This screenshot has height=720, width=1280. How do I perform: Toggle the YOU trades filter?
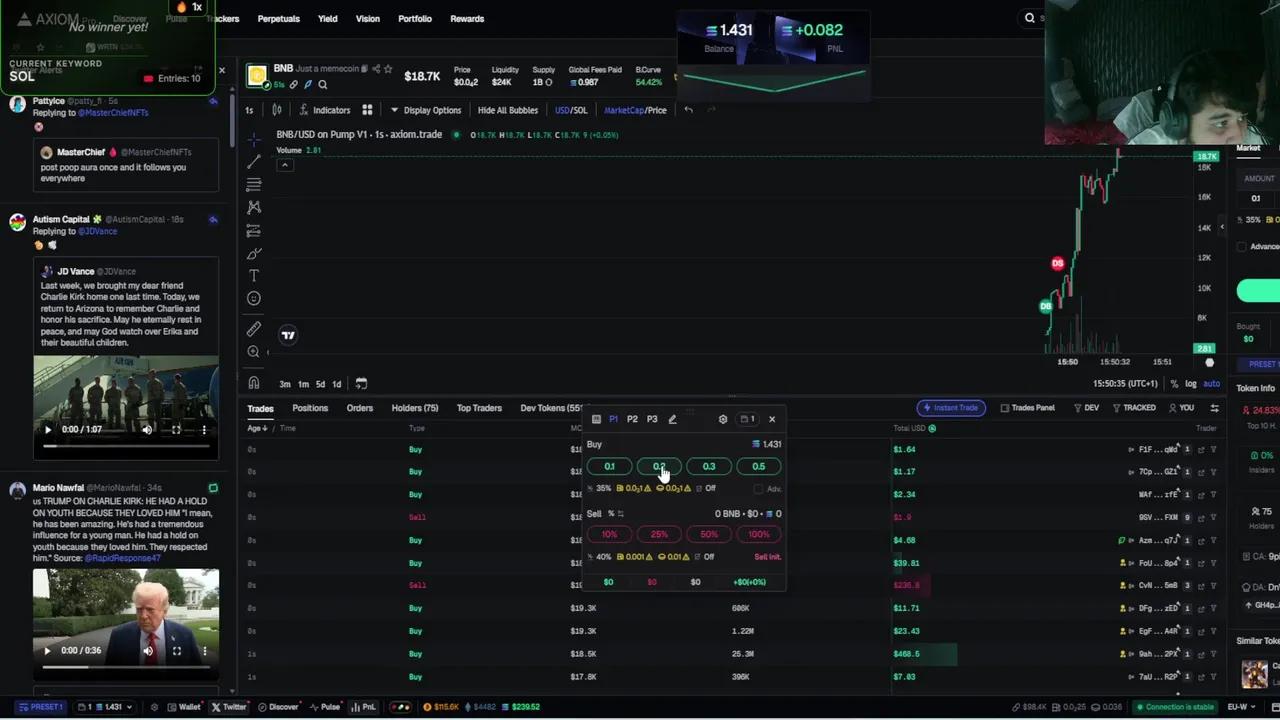click(1181, 408)
